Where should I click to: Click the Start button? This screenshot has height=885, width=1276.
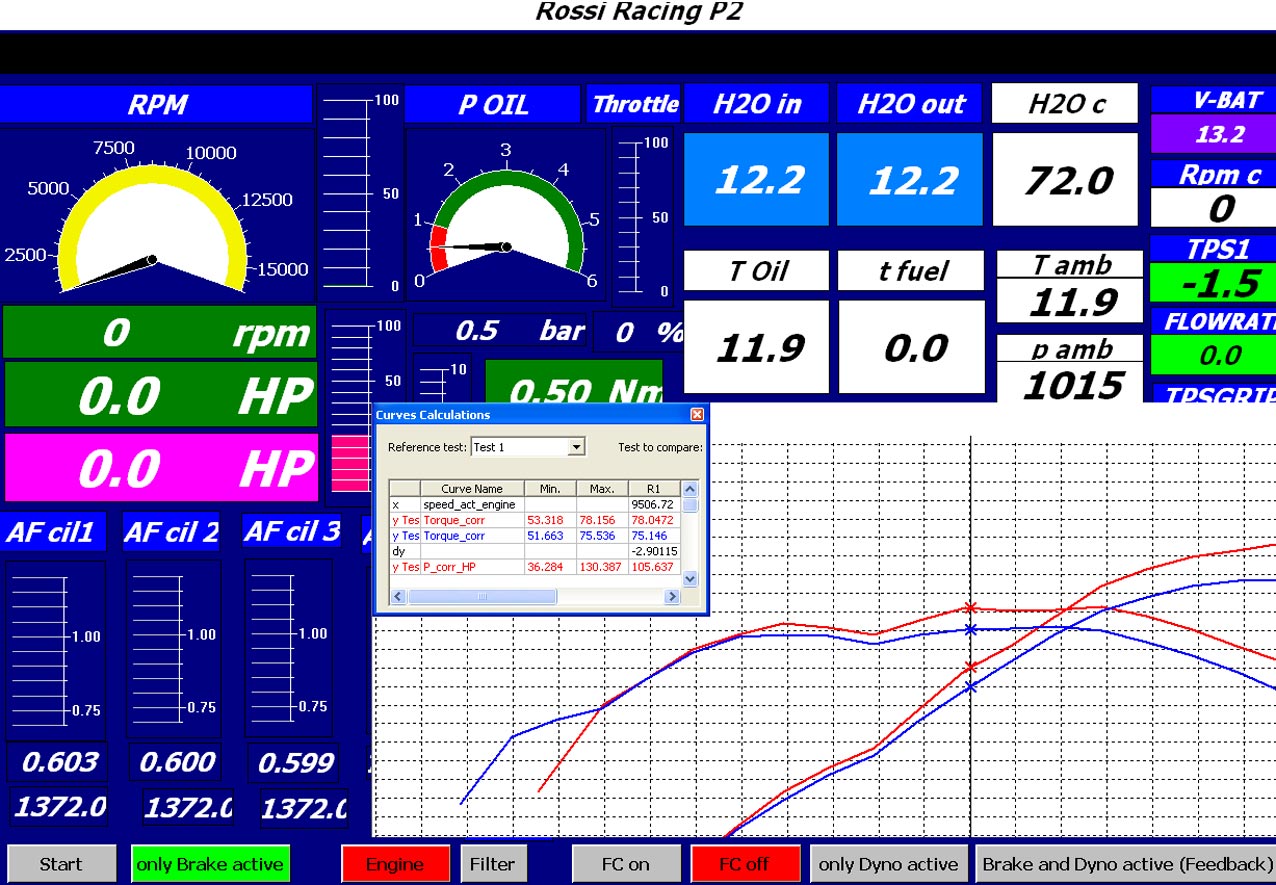[x=61, y=864]
